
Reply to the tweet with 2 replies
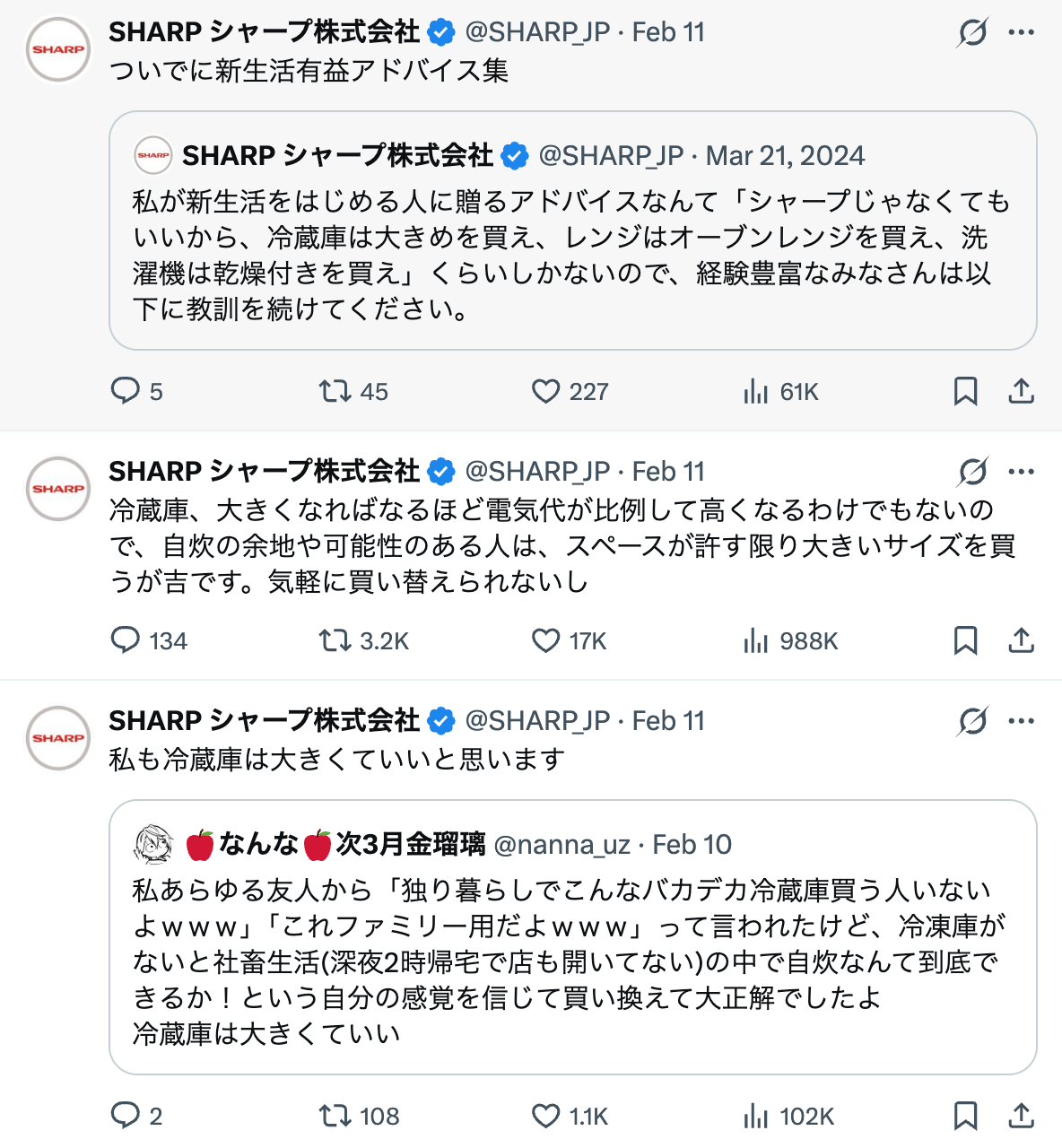point(125,1115)
